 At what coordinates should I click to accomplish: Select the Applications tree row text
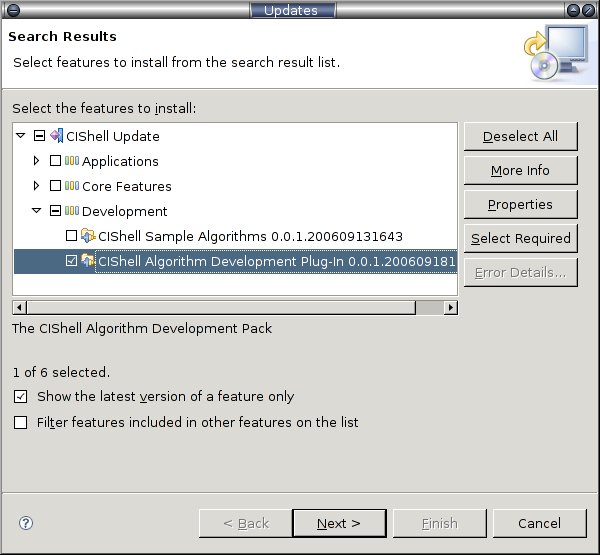pos(120,162)
